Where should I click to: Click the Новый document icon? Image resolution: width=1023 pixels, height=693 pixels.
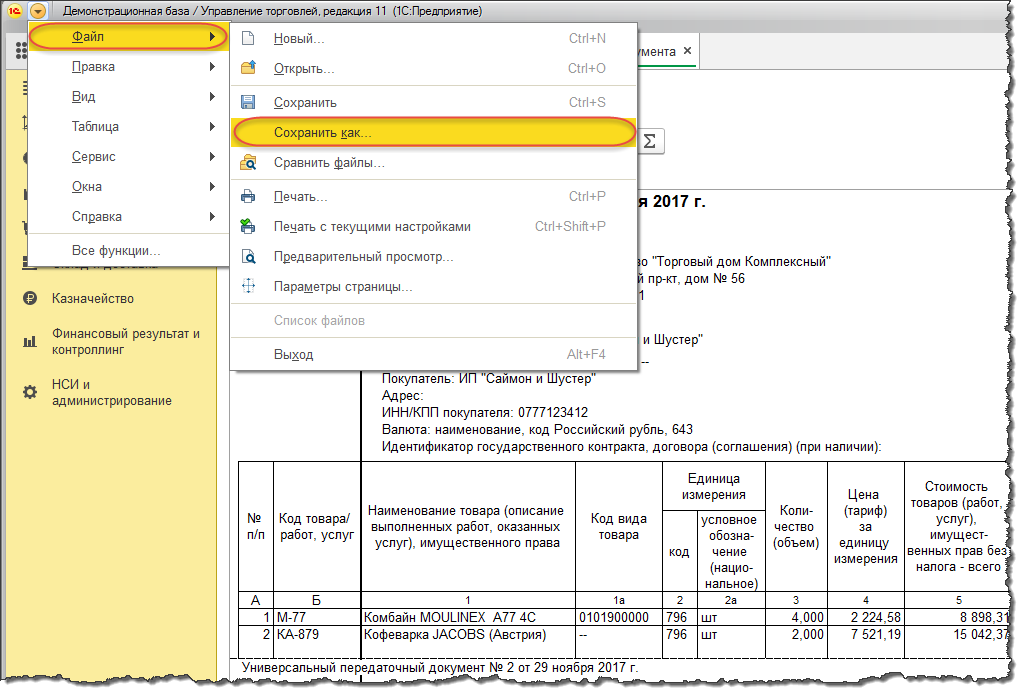tap(248, 38)
